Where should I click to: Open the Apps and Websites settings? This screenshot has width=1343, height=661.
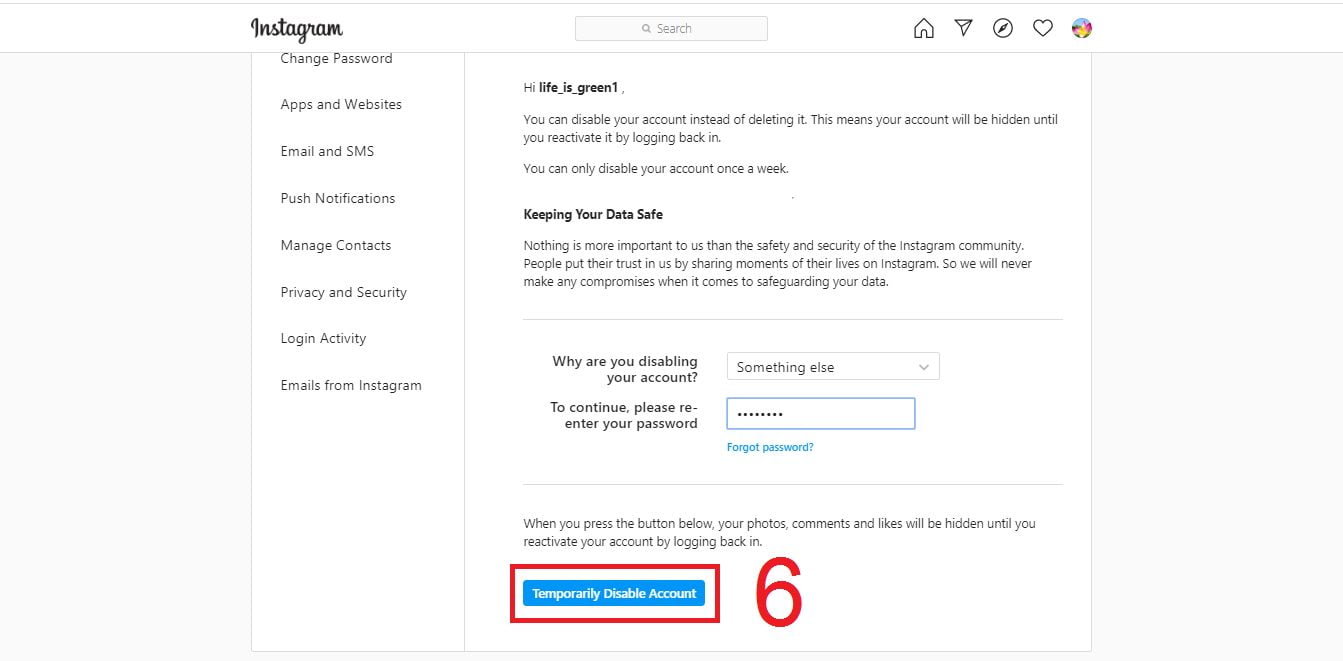[x=341, y=104]
